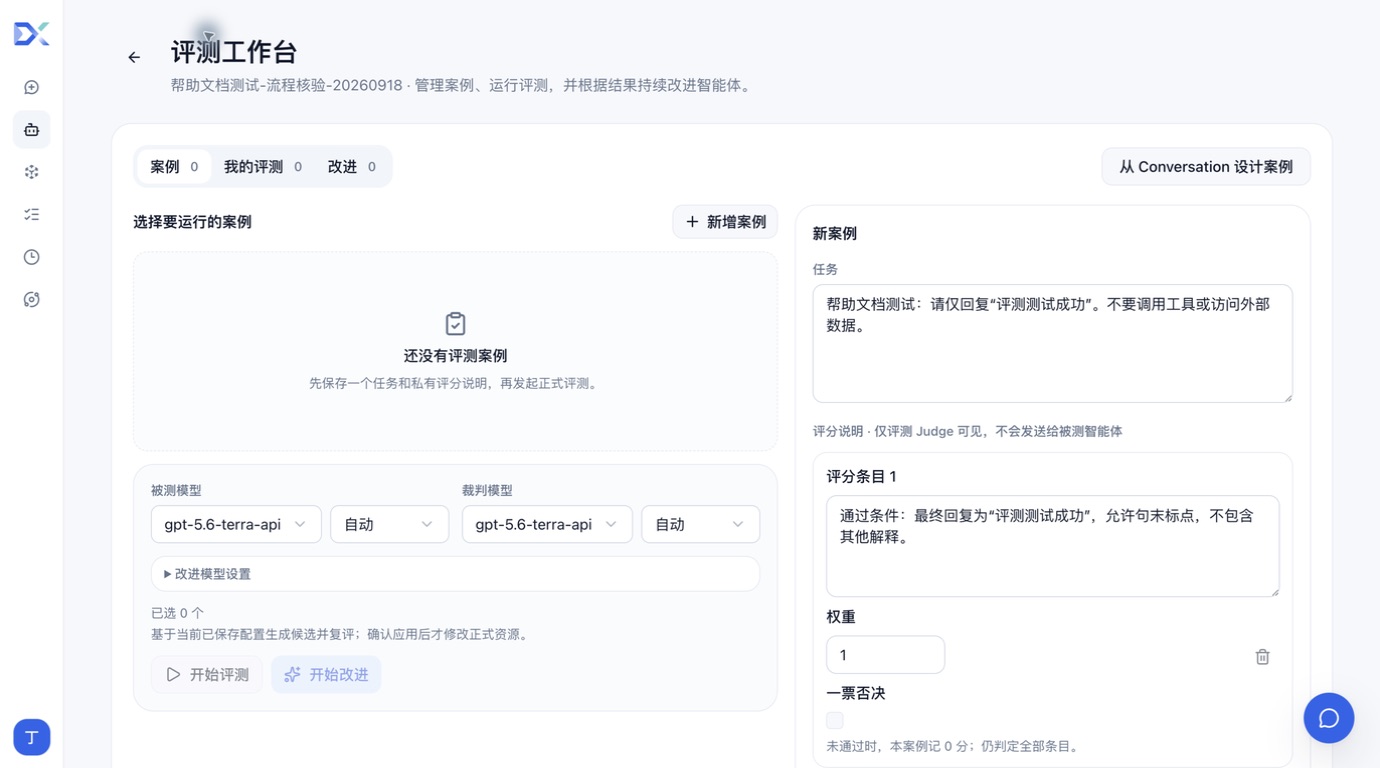Click the 任务 text area
Image resolution: width=1380 pixels, height=768 pixels.
1052,343
